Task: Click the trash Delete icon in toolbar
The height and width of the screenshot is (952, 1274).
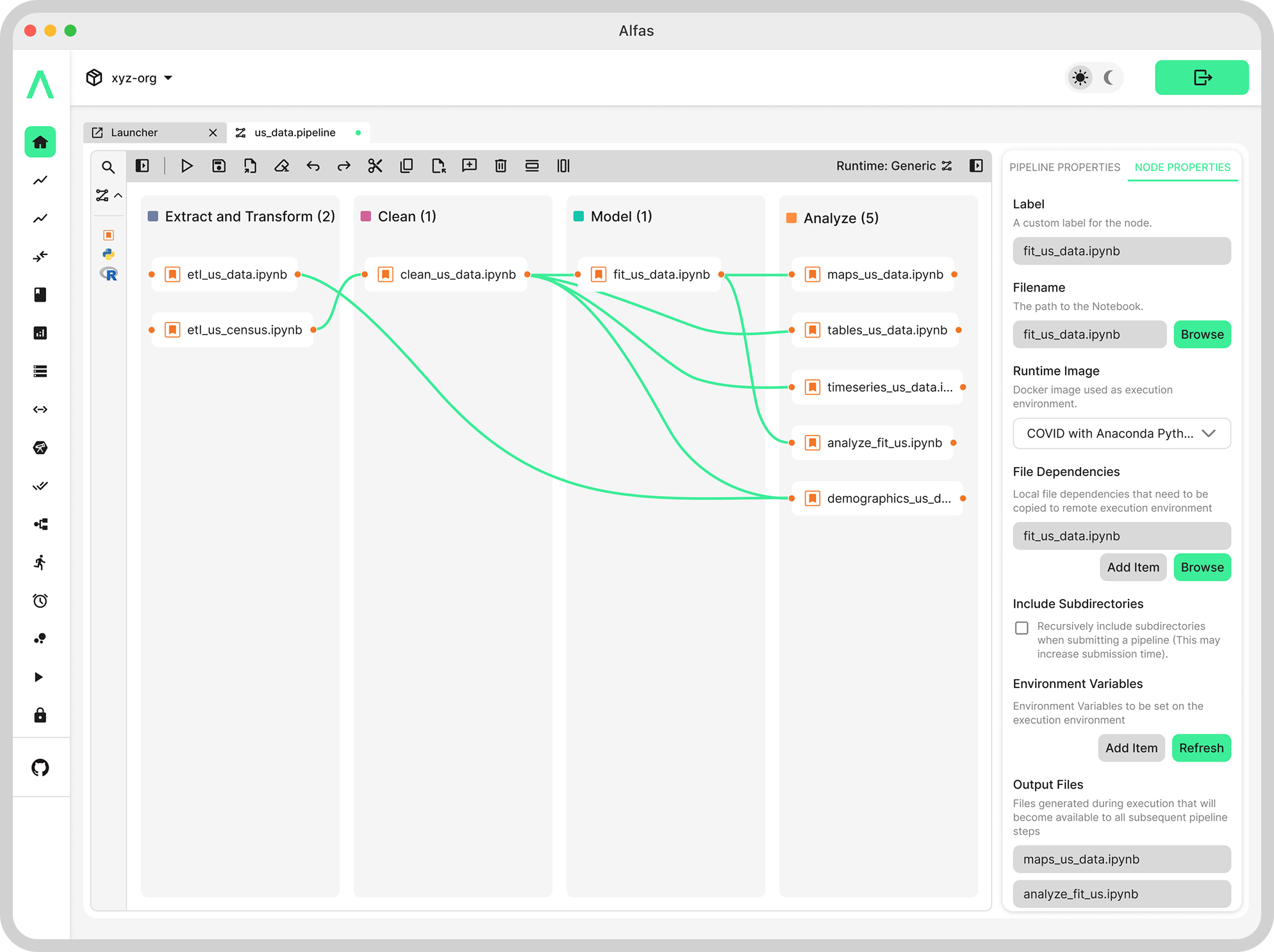Action: (500, 166)
